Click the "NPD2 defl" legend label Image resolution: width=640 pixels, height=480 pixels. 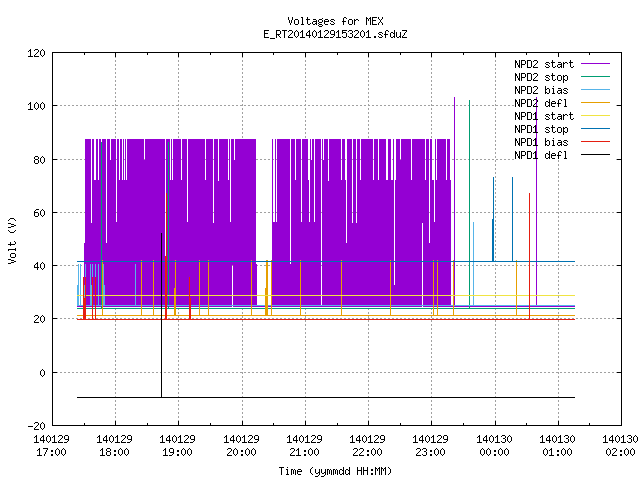coord(541,103)
